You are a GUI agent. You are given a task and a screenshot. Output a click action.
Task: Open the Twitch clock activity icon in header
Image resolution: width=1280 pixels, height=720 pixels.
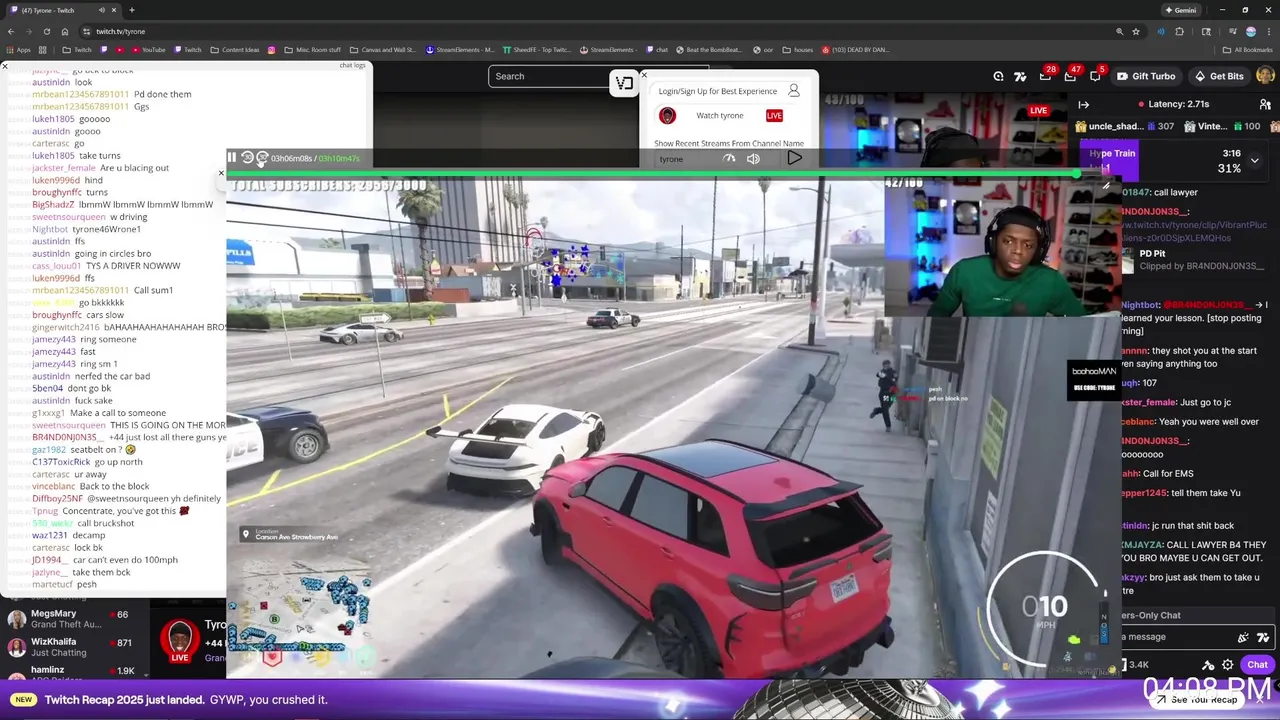coord(998,76)
